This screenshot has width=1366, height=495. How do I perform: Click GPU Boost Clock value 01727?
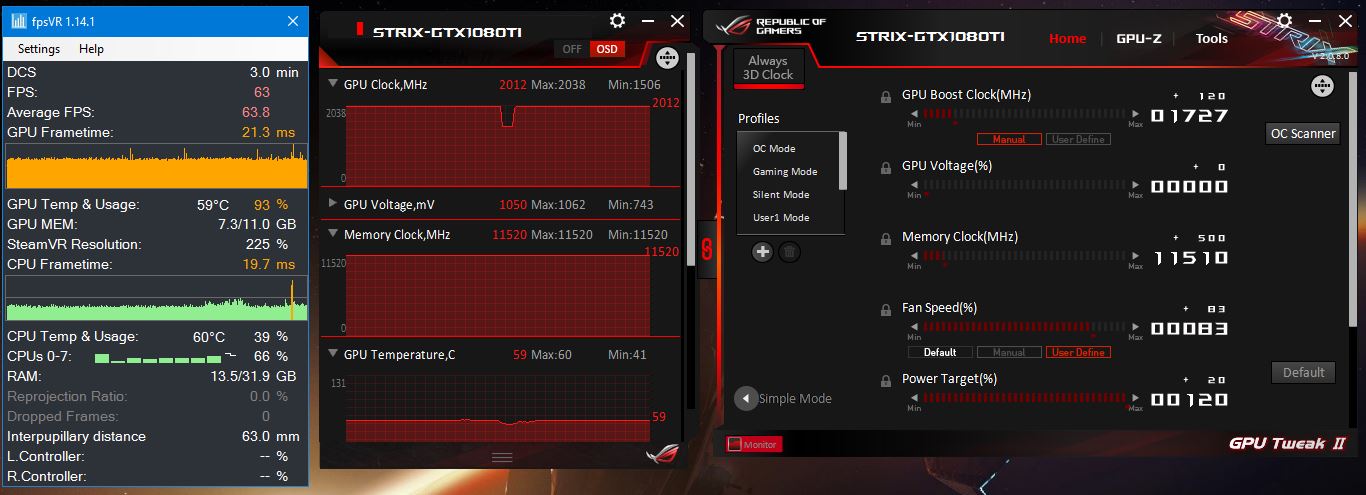1189,115
